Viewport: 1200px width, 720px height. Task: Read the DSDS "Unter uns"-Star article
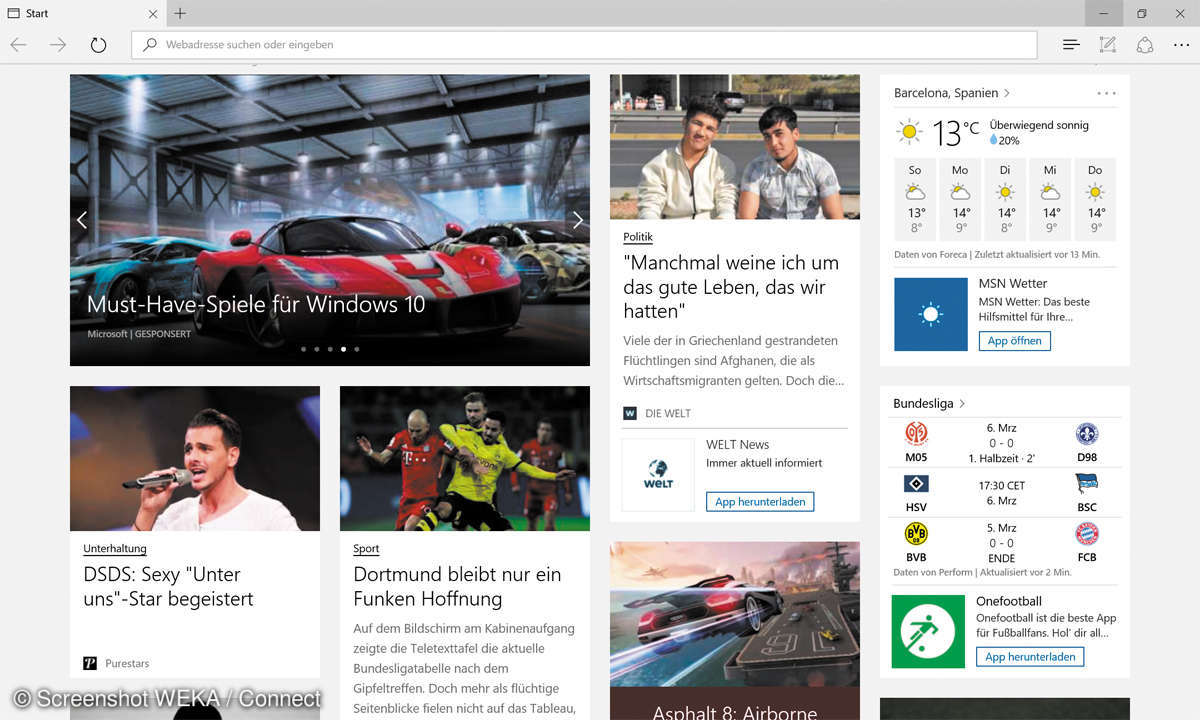click(168, 587)
